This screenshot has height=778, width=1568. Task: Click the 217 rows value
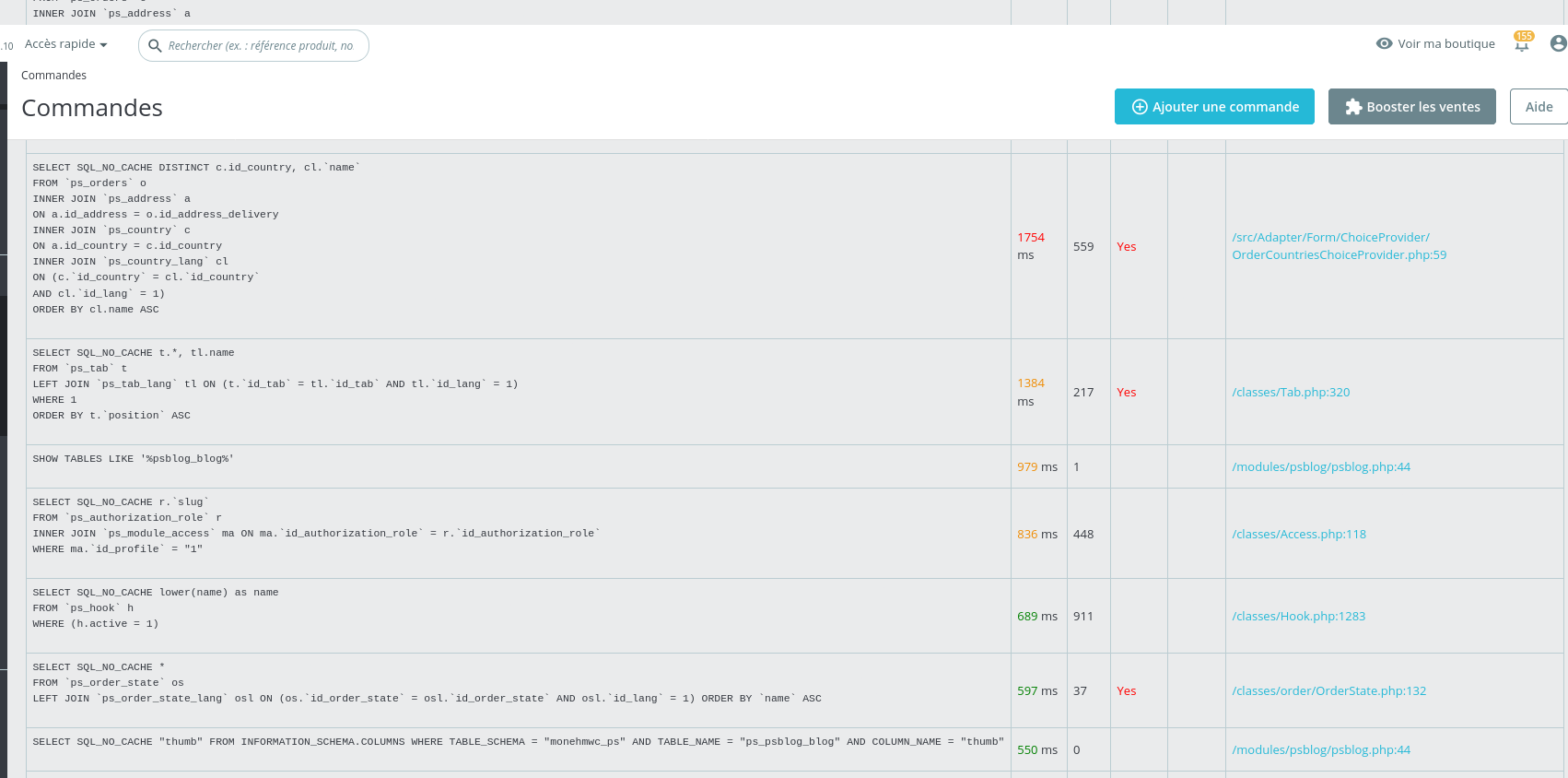[1083, 392]
